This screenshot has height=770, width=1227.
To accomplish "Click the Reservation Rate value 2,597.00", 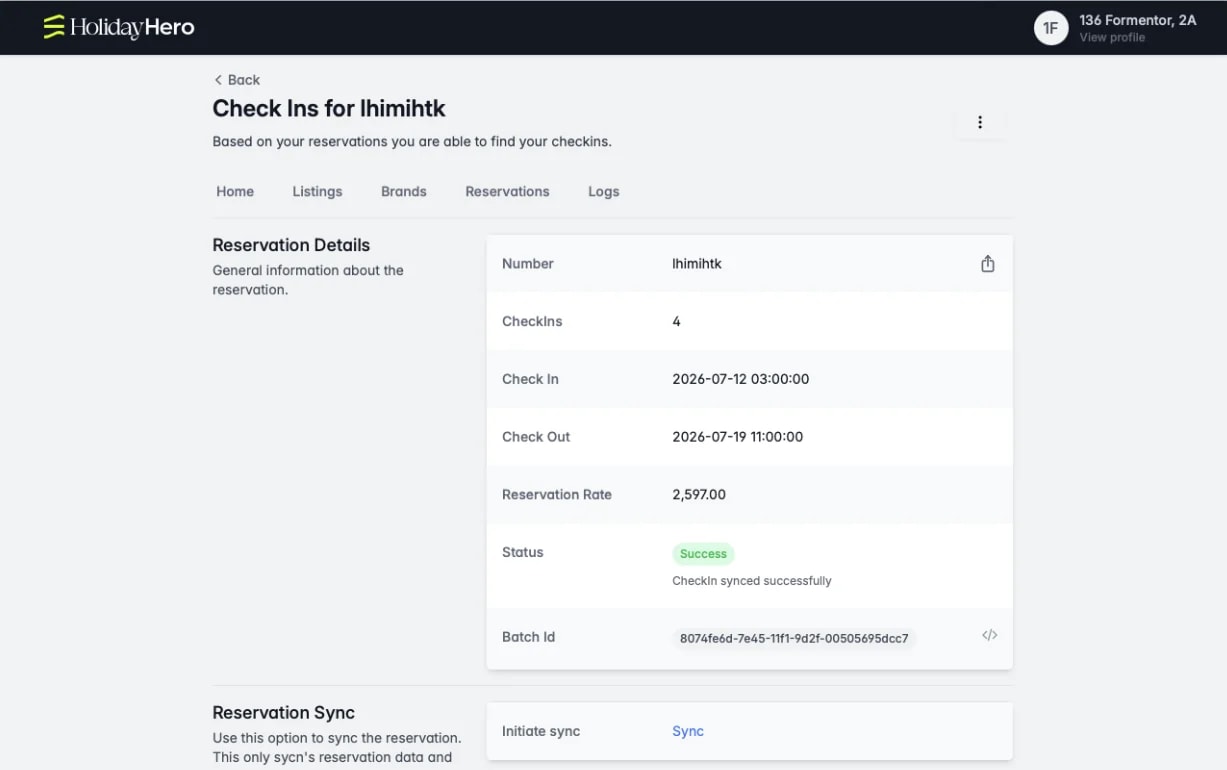I will [x=699, y=494].
